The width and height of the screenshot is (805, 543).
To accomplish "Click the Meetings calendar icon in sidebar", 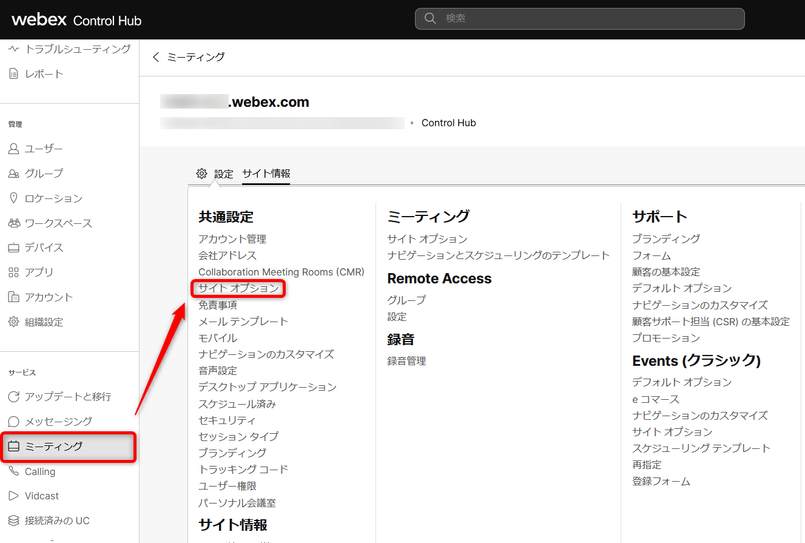I will [14, 447].
